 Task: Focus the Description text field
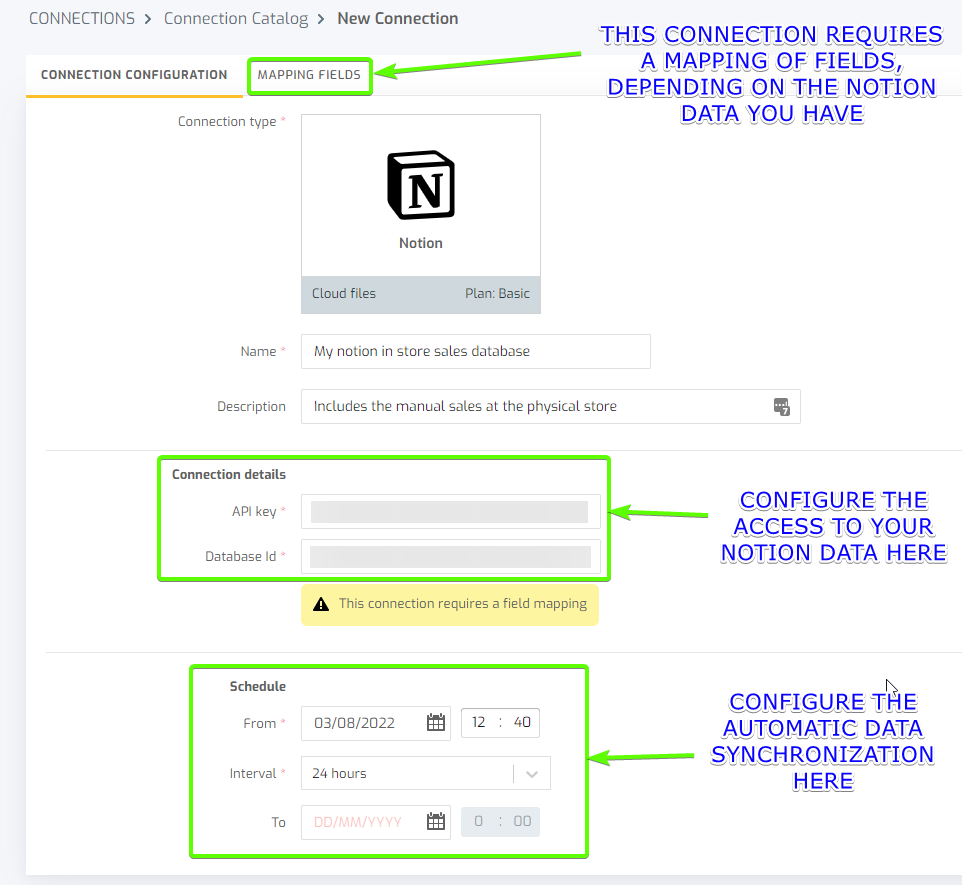[550, 406]
